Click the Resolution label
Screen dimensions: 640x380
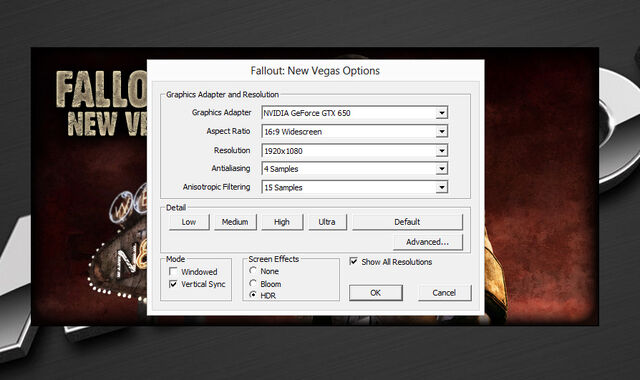(x=232, y=150)
